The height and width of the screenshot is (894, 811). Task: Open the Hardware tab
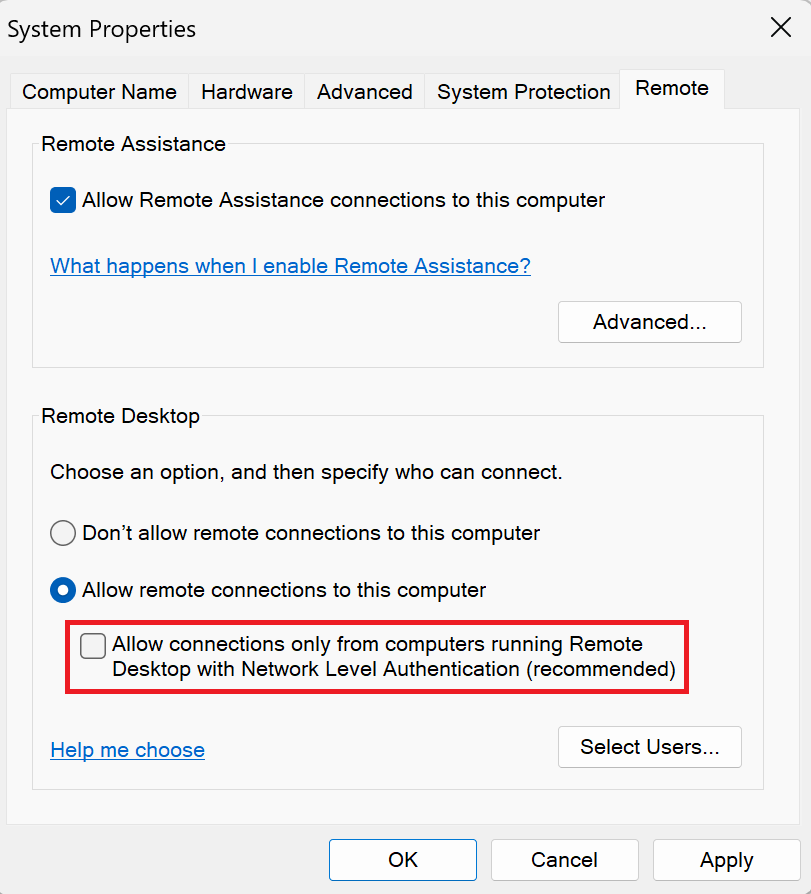pos(246,92)
